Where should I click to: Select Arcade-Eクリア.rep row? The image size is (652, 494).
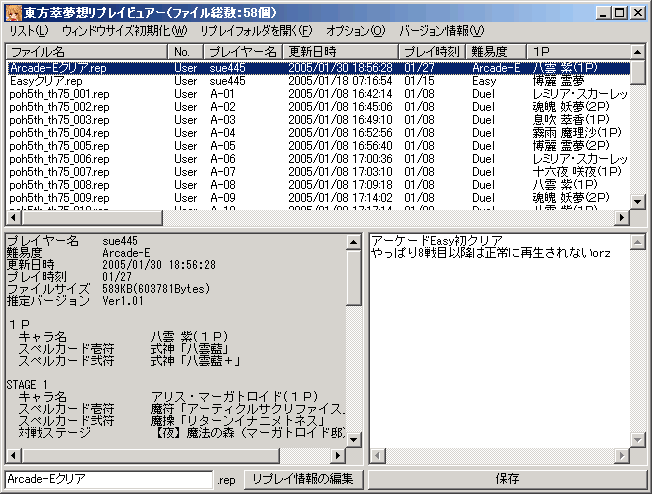click(x=319, y=68)
